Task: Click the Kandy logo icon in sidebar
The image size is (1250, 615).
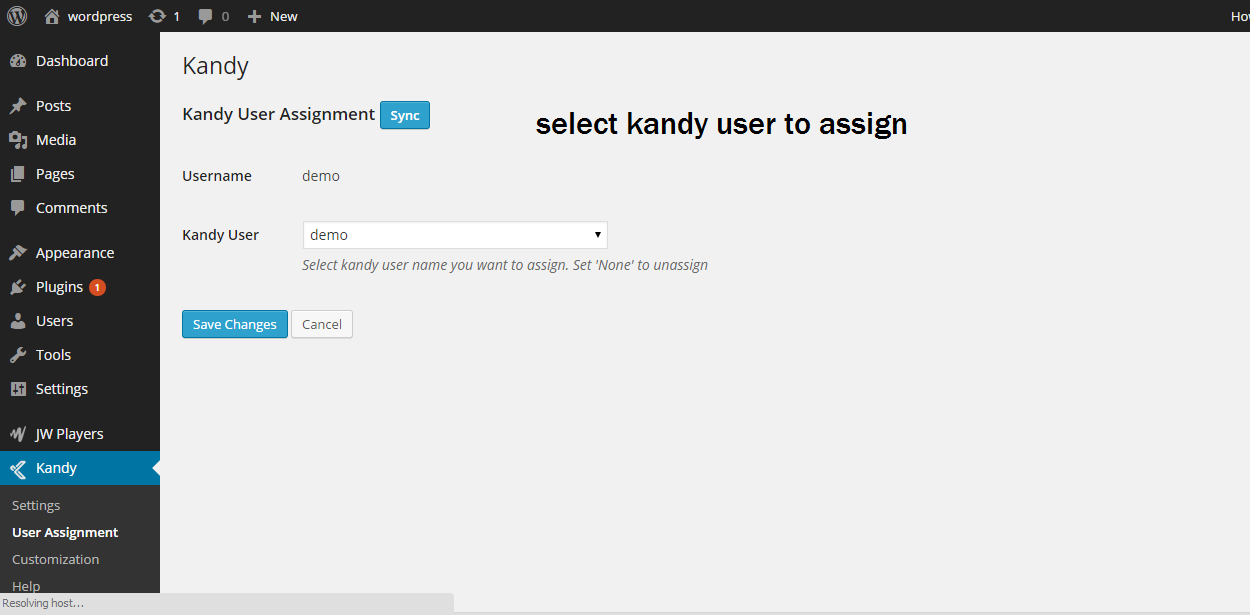Action: pos(18,468)
